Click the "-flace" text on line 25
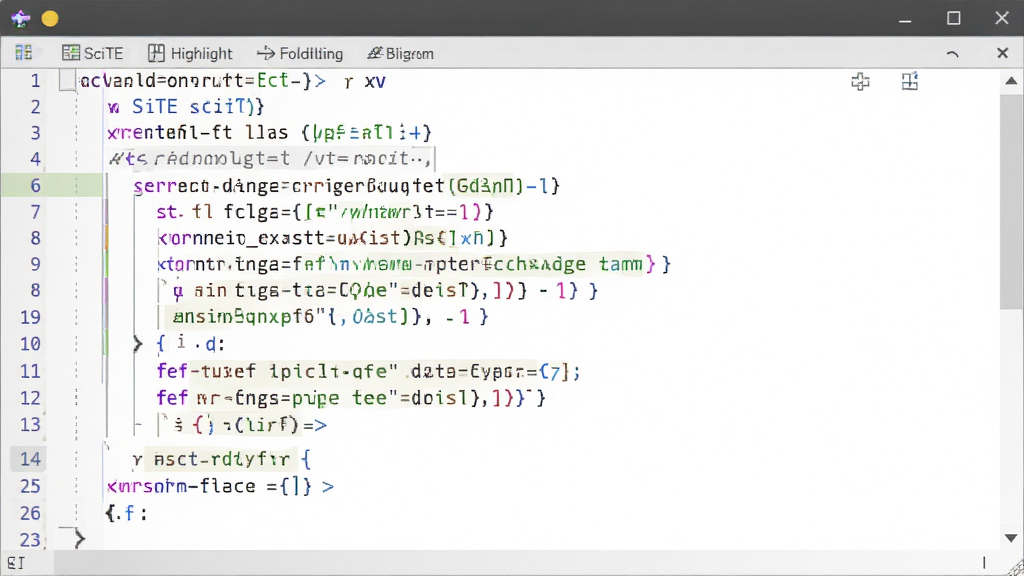The image size is (1024, 576). [x=221, y=486]
